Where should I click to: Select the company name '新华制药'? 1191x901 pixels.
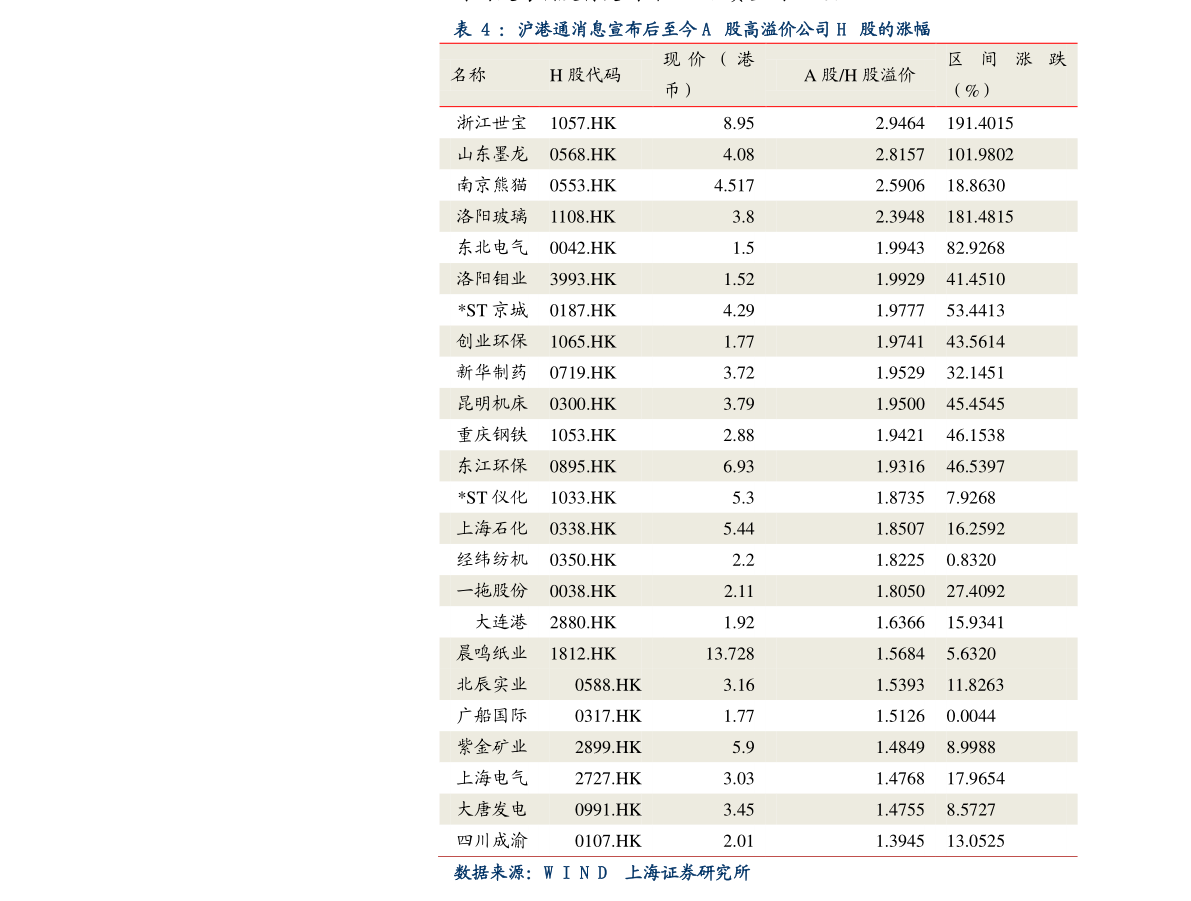point(491,372)
